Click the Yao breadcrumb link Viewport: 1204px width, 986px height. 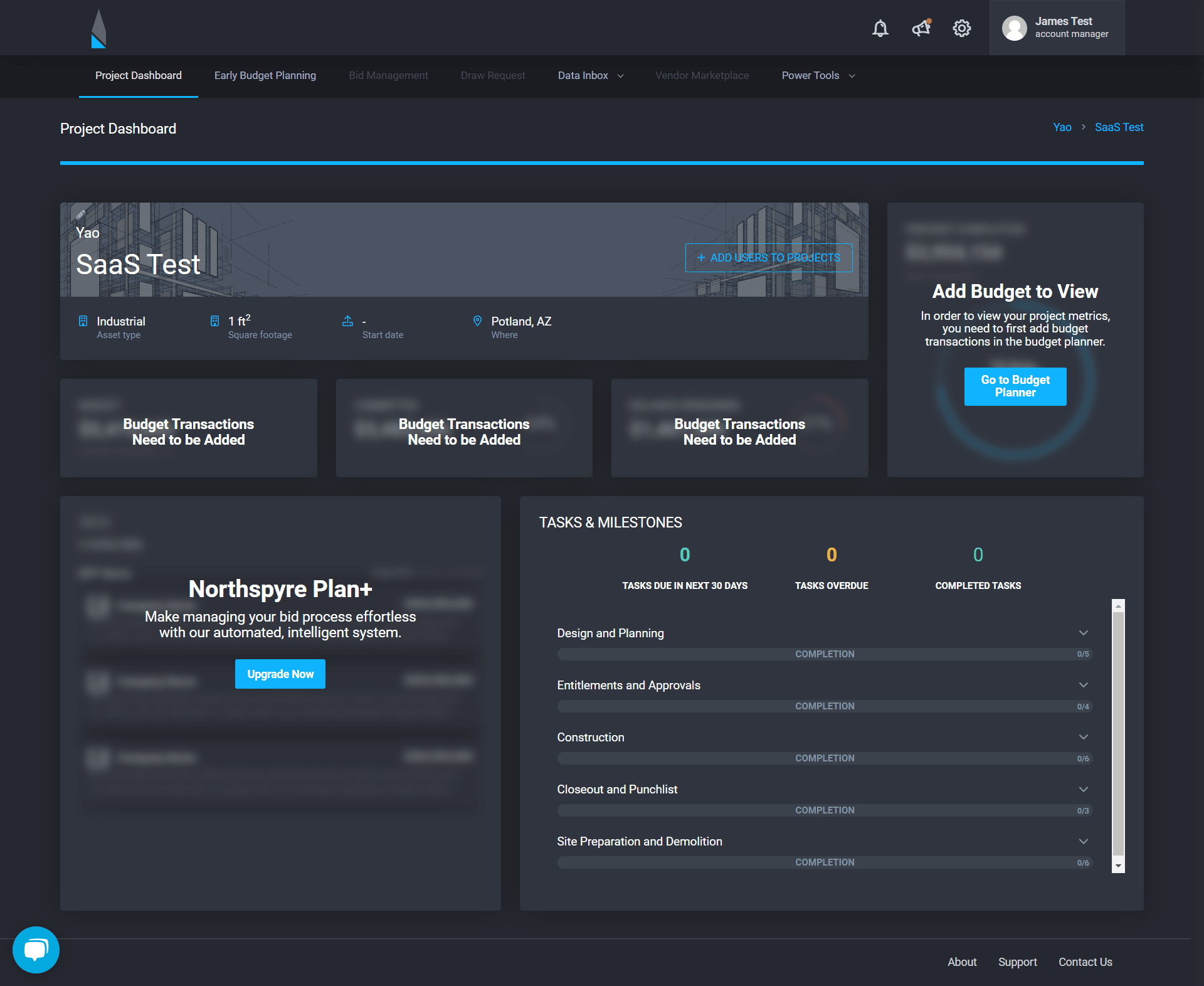[1062, 127]
